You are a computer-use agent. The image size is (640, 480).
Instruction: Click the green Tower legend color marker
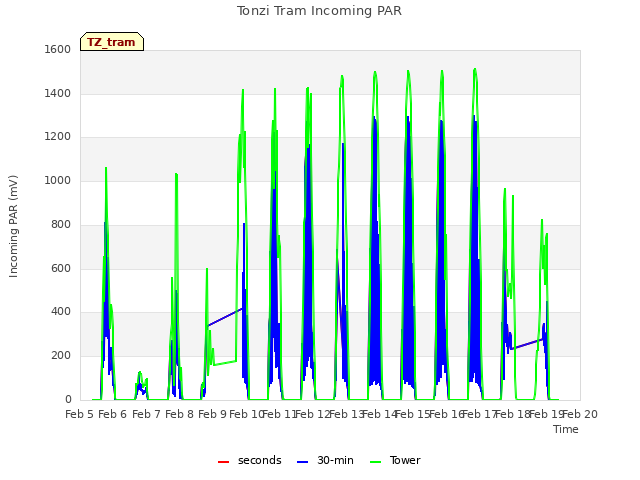[x=375, y=462]
